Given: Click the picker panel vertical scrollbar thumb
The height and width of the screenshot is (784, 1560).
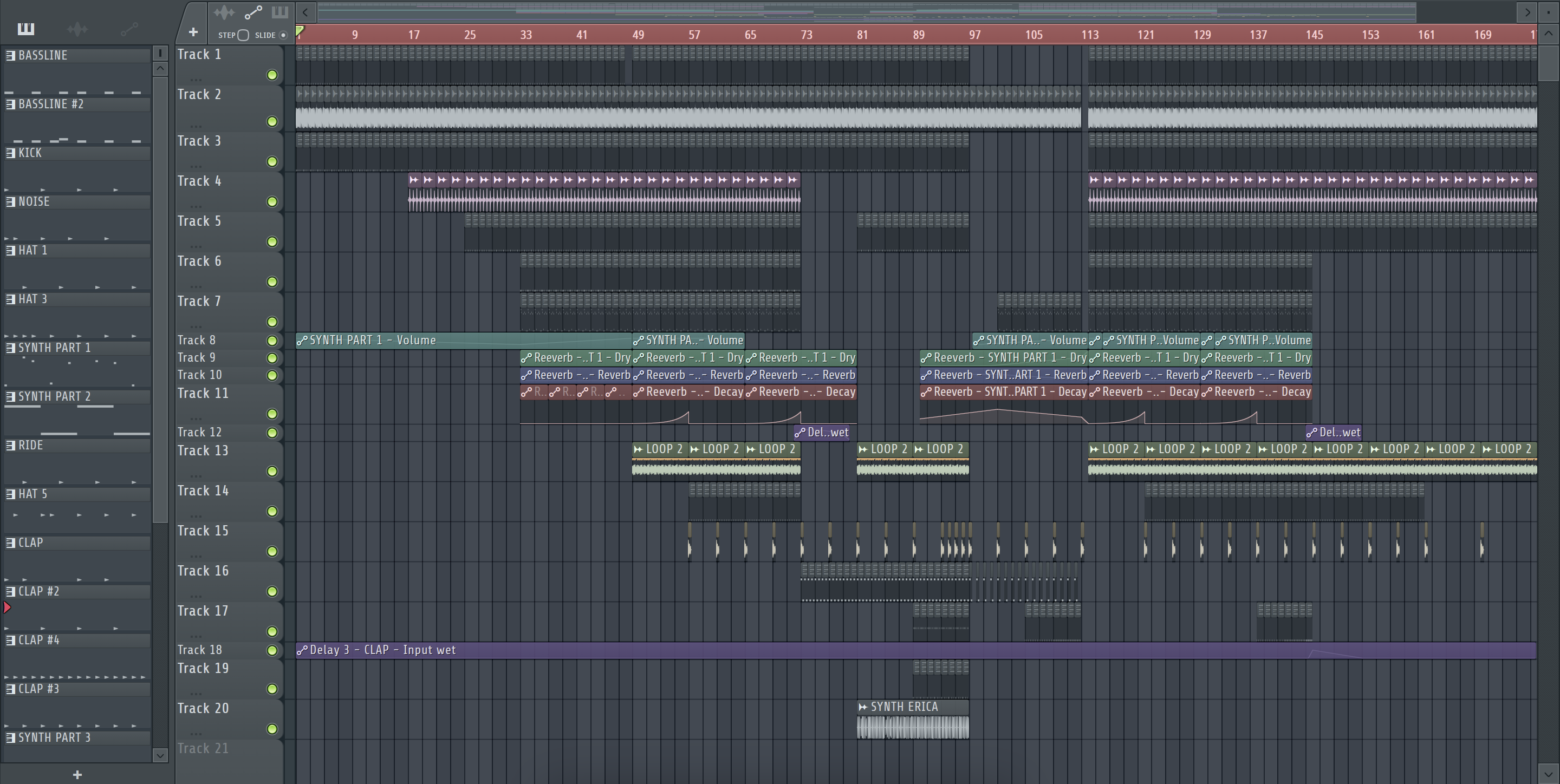Looking at the screenshot, I should 160,299.
